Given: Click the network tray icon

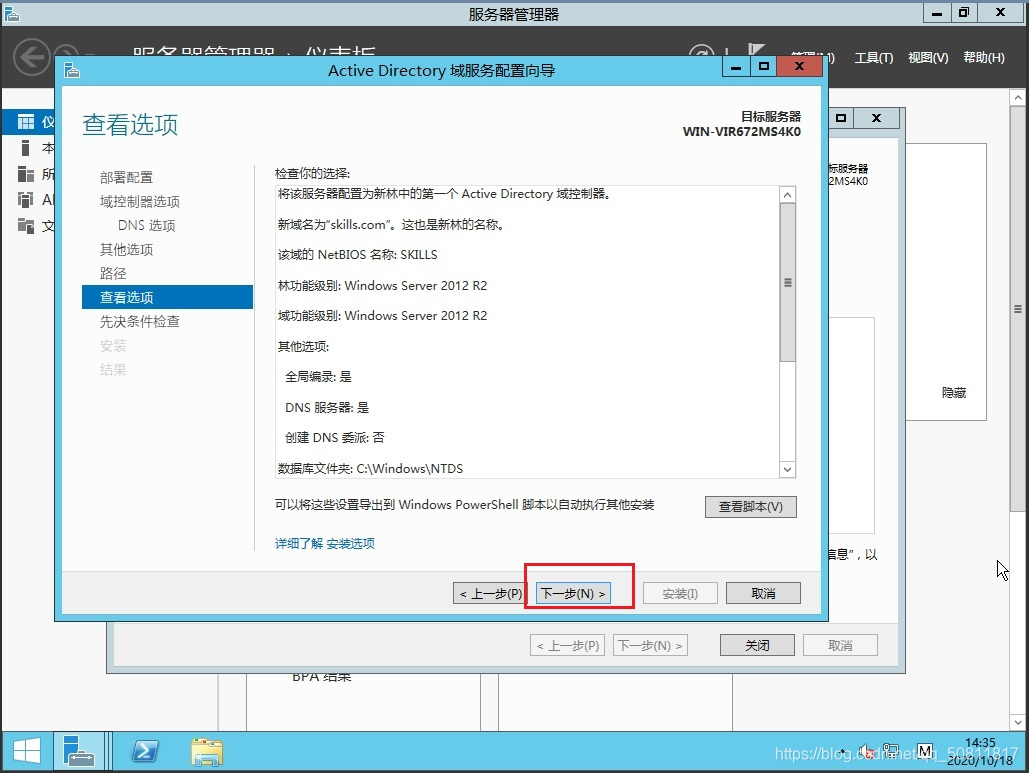Looking at the screenshot, I should [891, 750].
